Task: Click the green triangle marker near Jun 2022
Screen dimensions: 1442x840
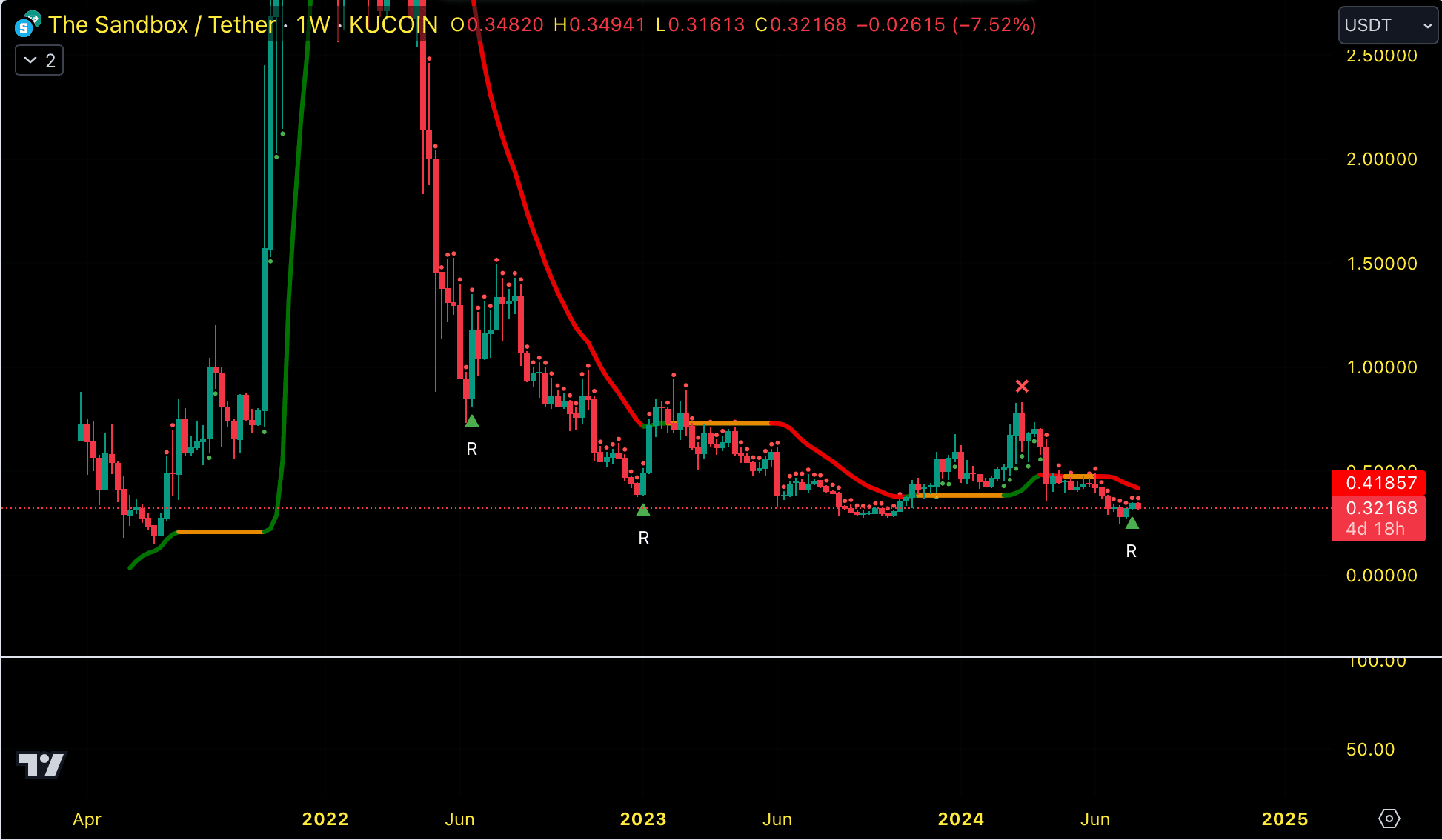Action: point(472,421)
